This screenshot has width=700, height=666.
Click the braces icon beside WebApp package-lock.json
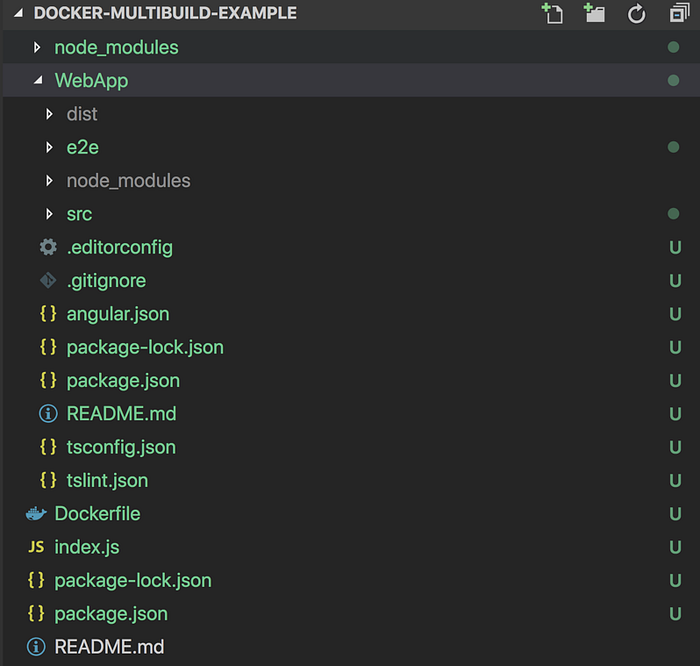pos(48,347)
